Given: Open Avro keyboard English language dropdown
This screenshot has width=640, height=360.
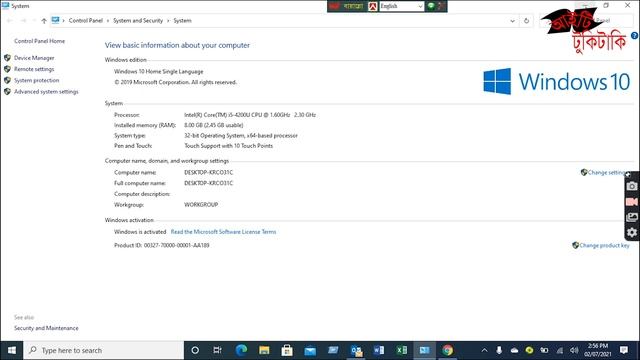Looking at the screenshot, I should 402,6.
